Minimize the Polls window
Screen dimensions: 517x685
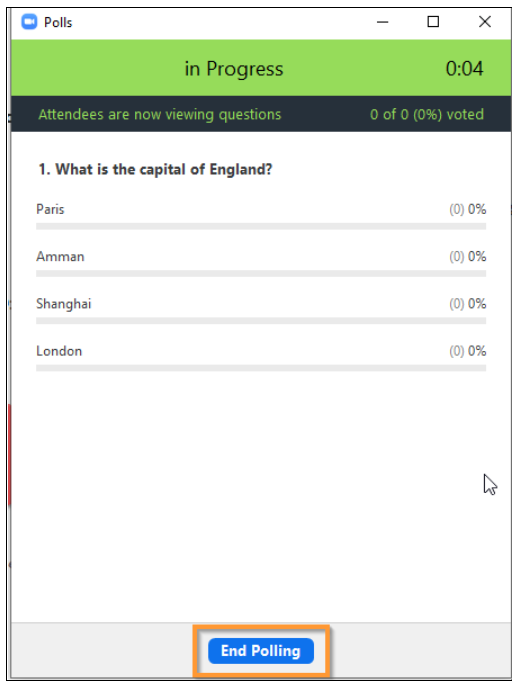click(x=382, y=22)
